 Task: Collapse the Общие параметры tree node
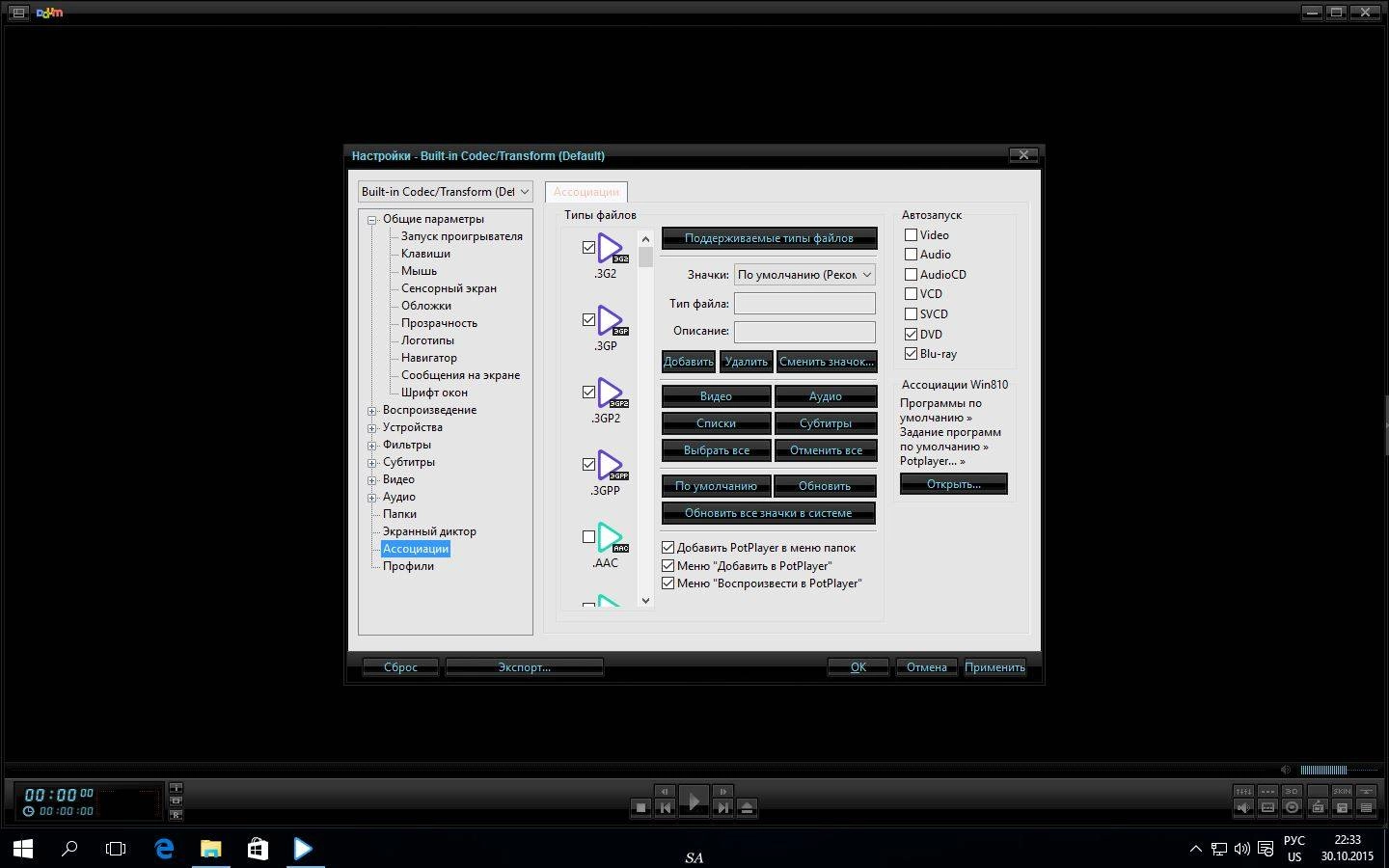[x=371, y=220]
